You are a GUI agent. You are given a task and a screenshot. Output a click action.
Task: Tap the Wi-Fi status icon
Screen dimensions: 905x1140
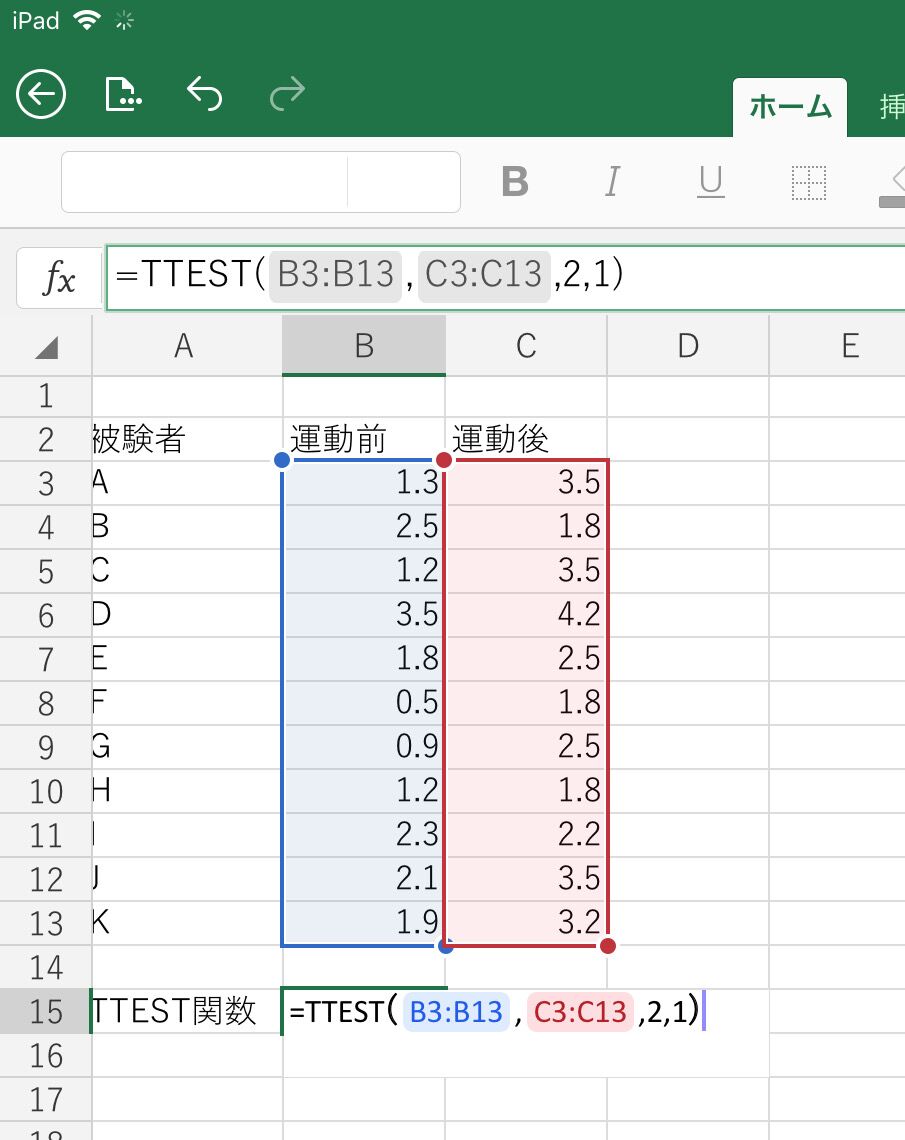(87, 20)
